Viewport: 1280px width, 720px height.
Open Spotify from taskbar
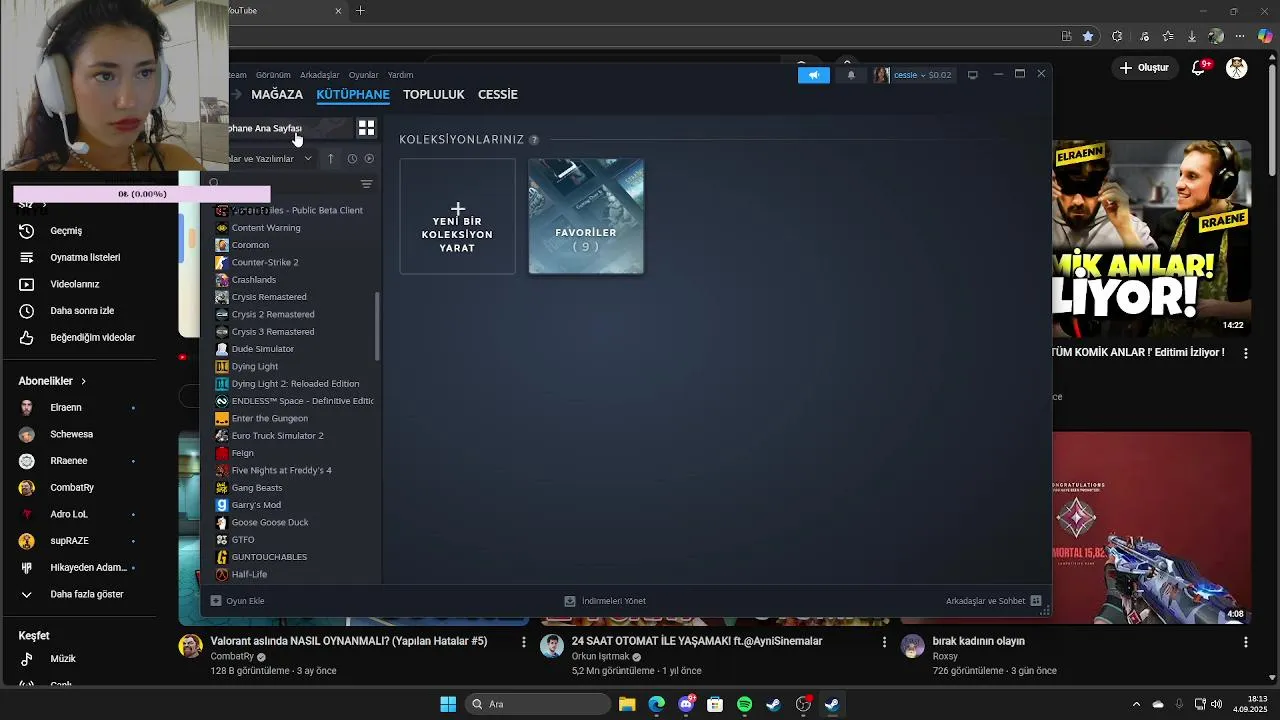(x=744, y=704)
